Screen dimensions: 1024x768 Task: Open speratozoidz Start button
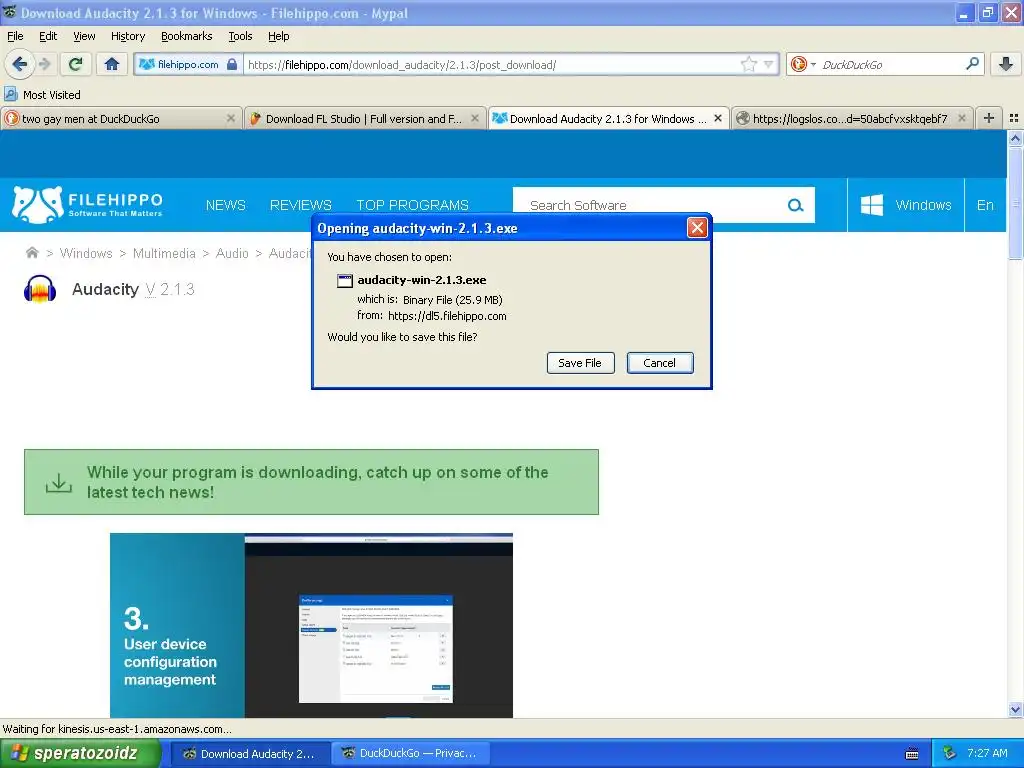coord(78,753)
